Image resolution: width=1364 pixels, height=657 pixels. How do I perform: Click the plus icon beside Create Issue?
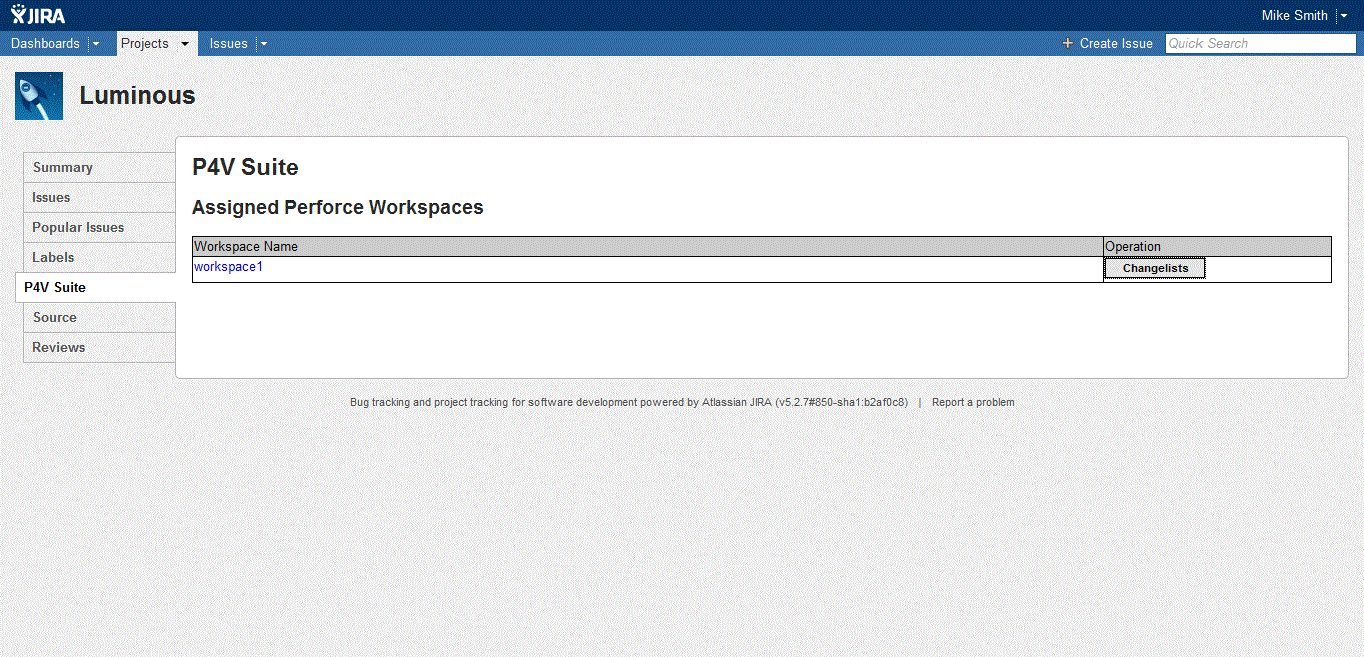pos(1067,43)
